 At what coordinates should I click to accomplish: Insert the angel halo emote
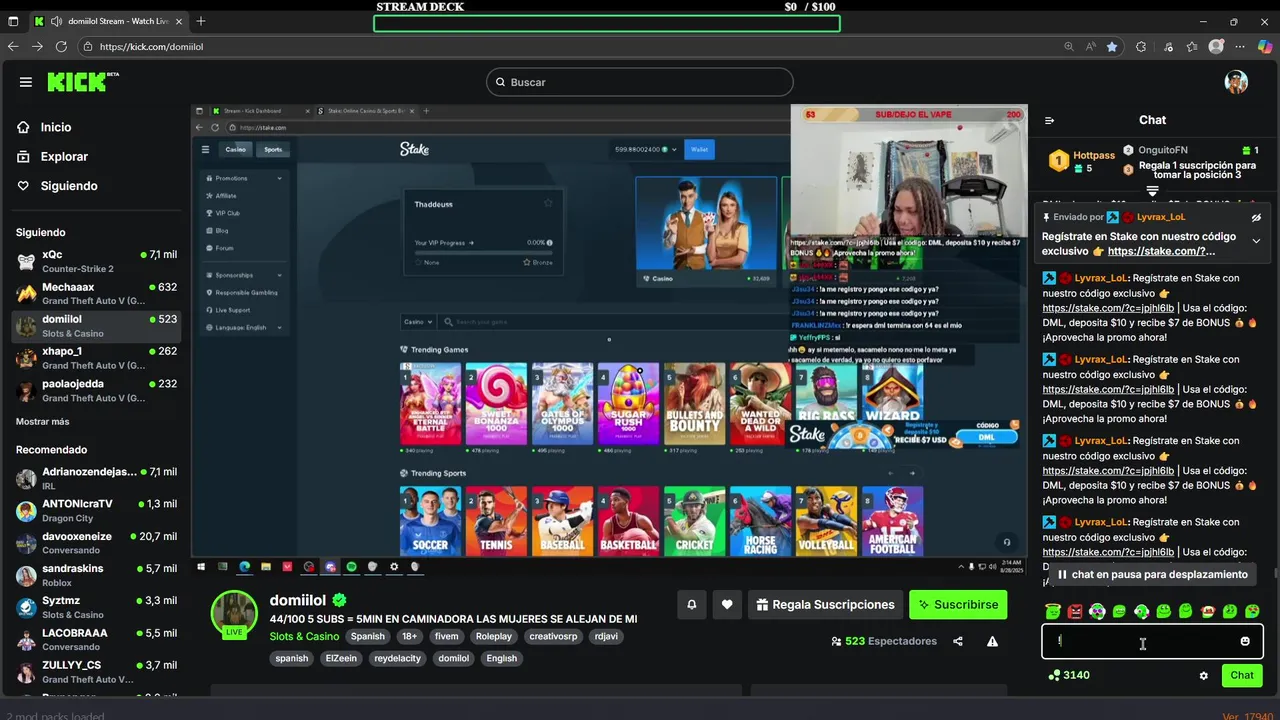[x=1052, y=611]
